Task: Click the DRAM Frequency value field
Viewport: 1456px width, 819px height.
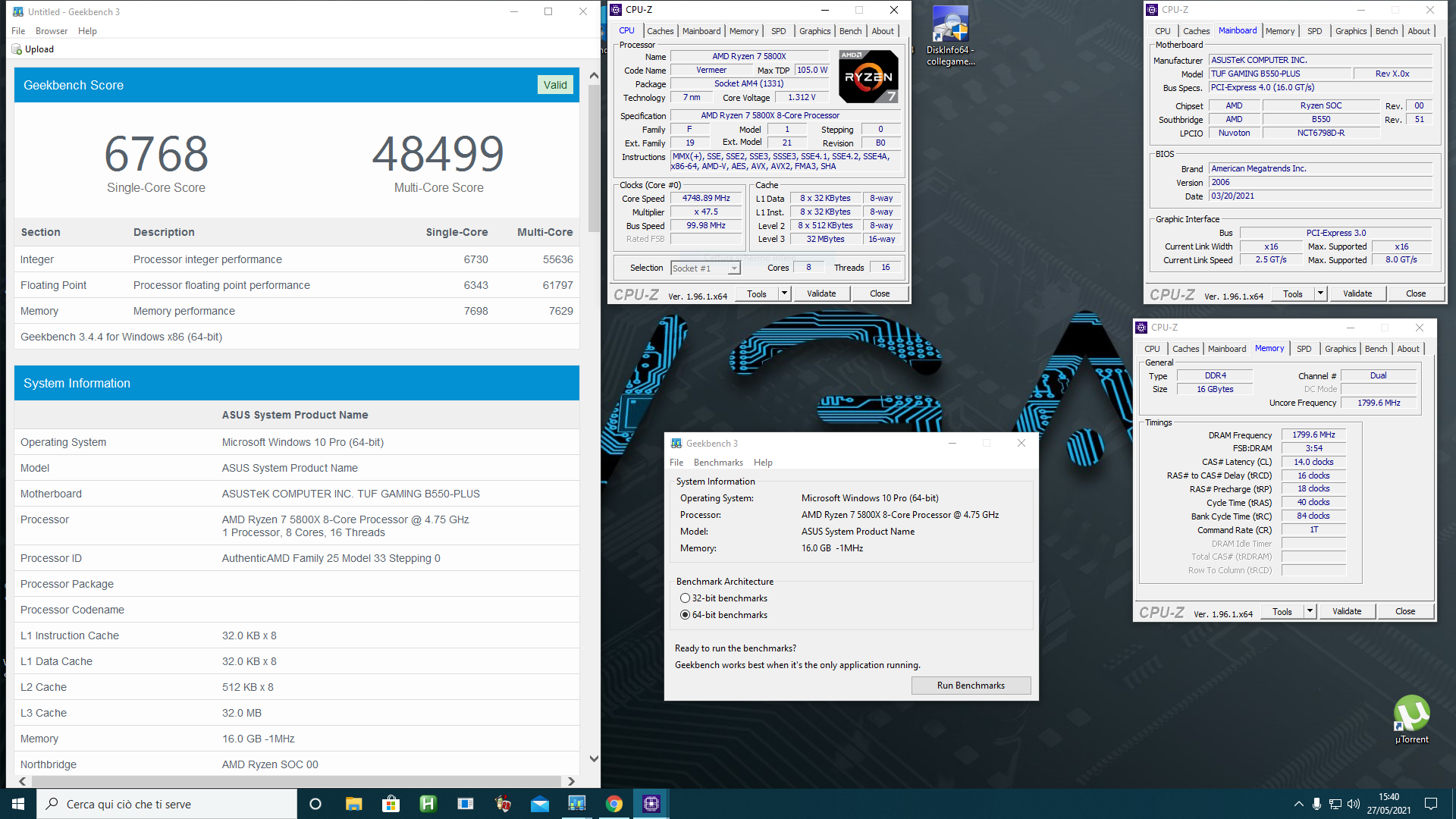Action: click(1313, 435)
